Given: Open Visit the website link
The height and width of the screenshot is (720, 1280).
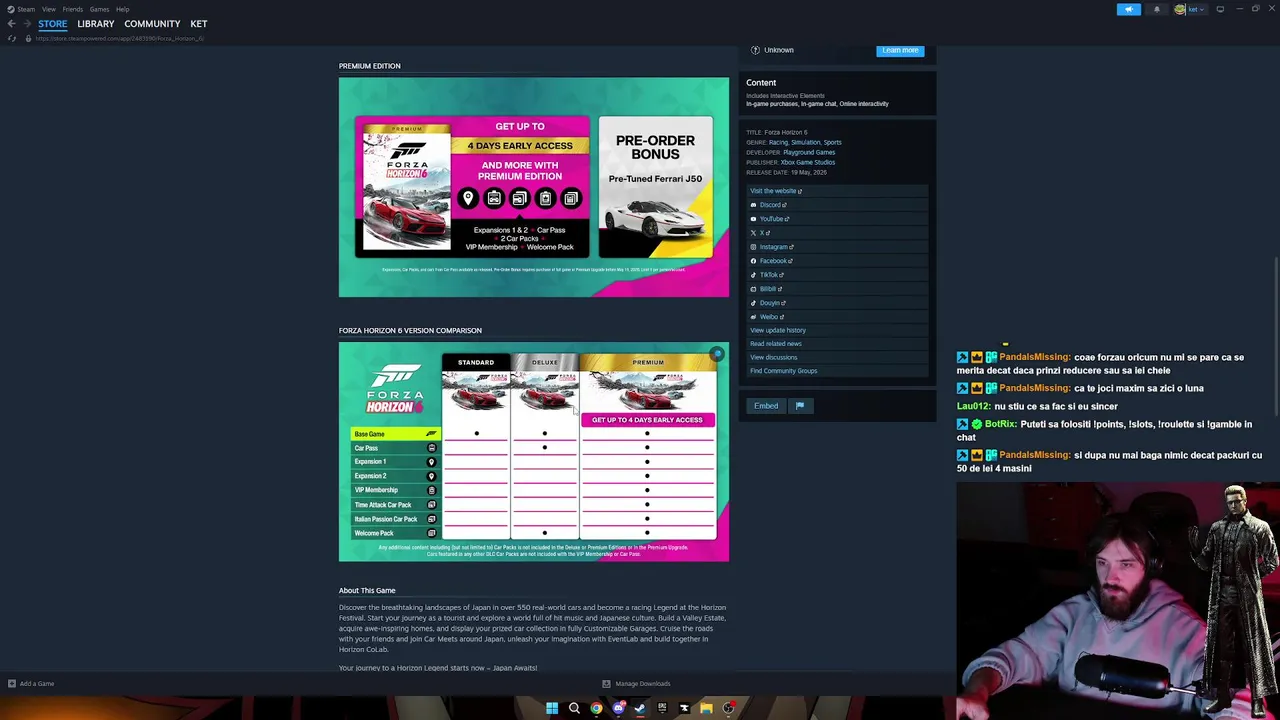Looking at the screenshot, I should click(776, 190).
